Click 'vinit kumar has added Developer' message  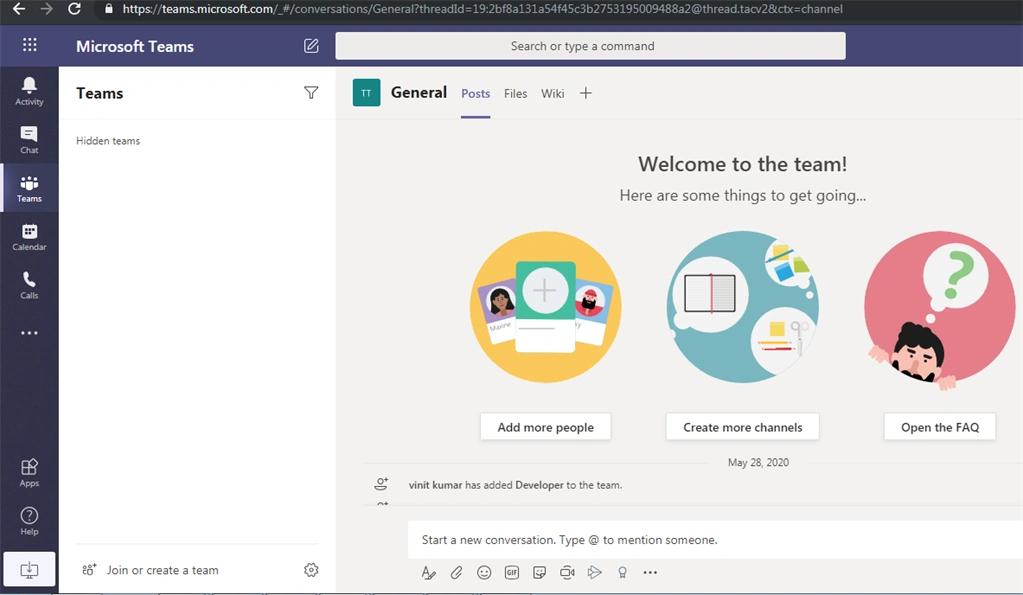click(x=515, y=485)
